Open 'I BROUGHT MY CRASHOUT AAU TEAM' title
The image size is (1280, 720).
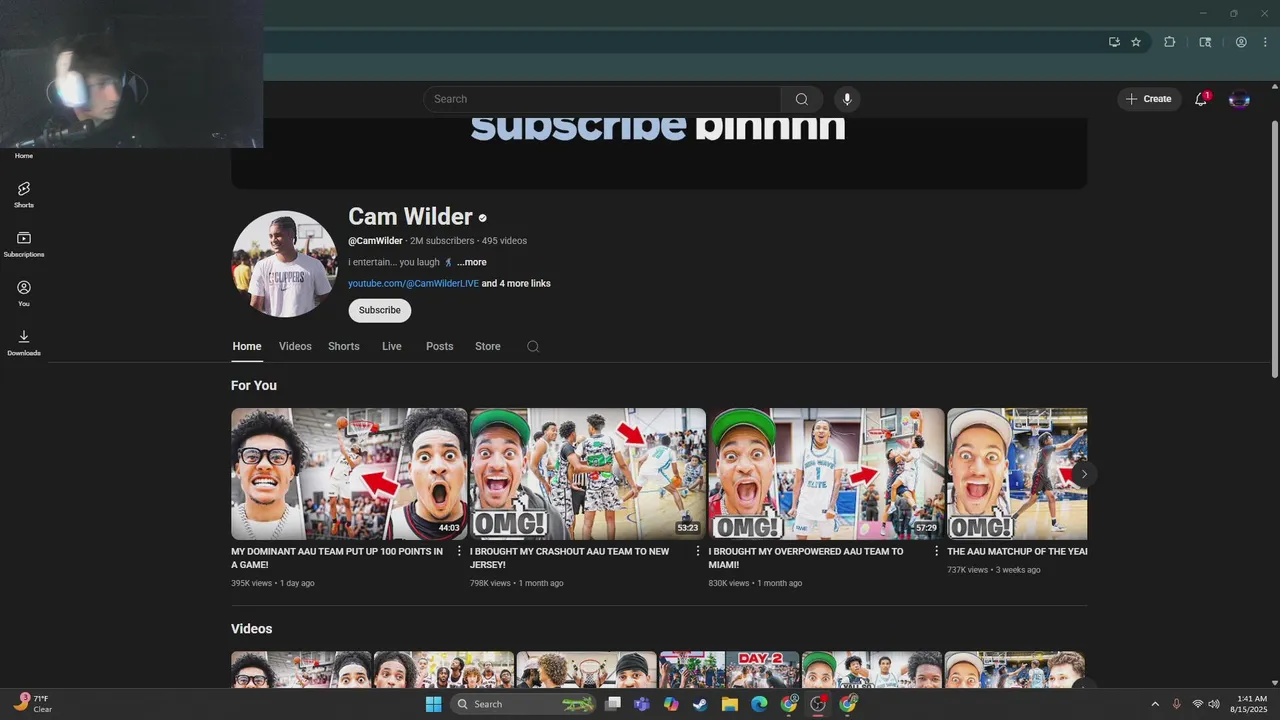[570, 558]
